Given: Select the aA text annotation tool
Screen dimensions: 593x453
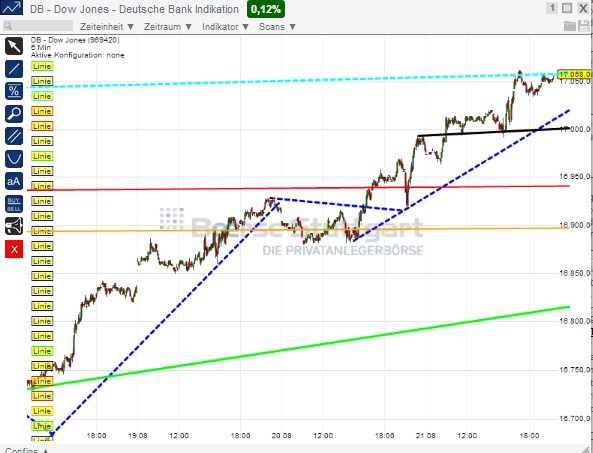Looking at the screenshot, I should pos(14,181).
